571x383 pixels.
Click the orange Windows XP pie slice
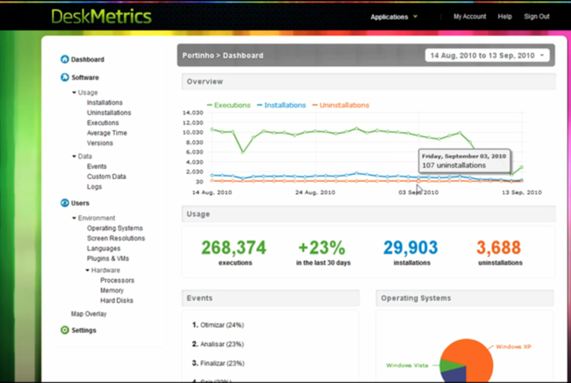[473, 359]
